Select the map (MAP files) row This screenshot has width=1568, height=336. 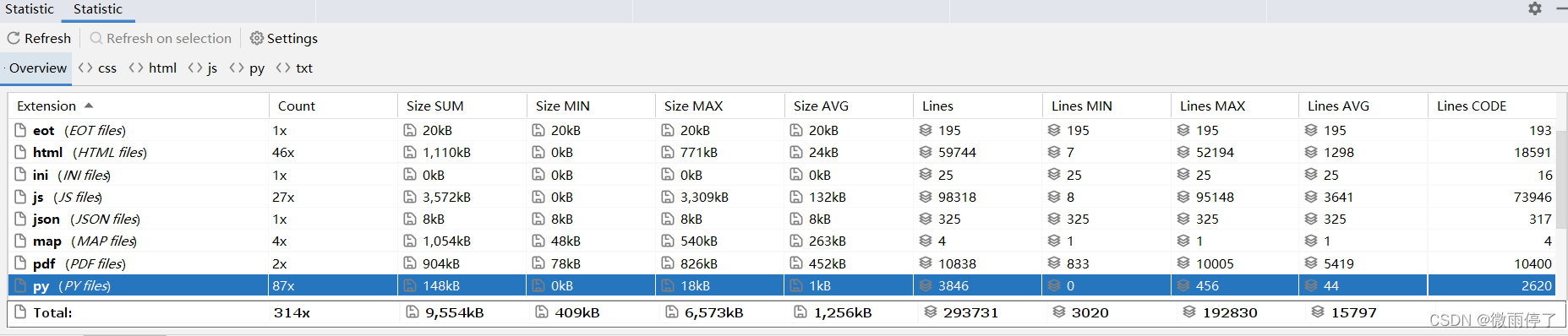(x=782, y=241)
